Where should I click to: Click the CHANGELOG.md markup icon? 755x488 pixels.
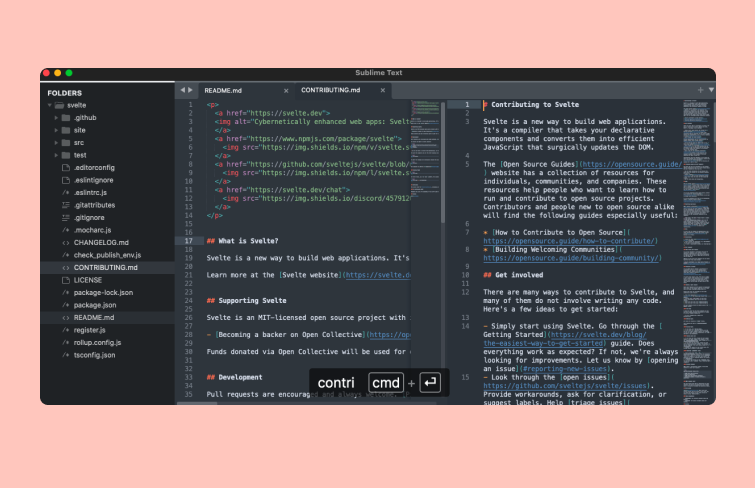click(x=66, y=243)
